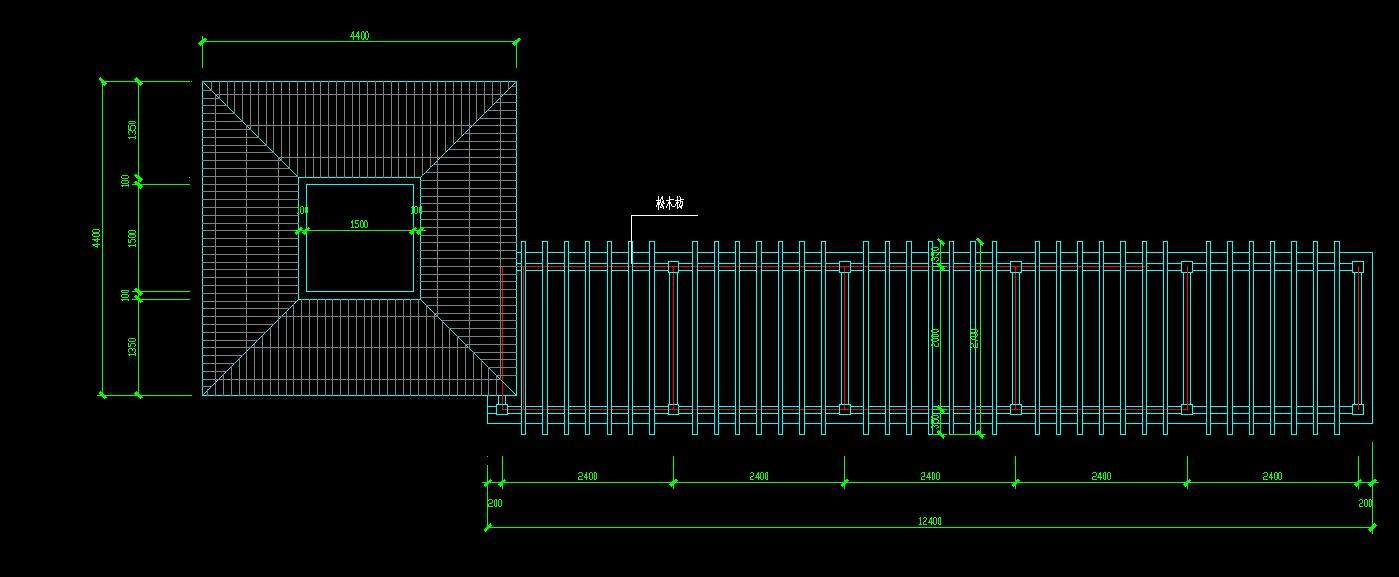Select the bottom-left pergola column square
Screen dimensions: 1399x577
point(502,409)
